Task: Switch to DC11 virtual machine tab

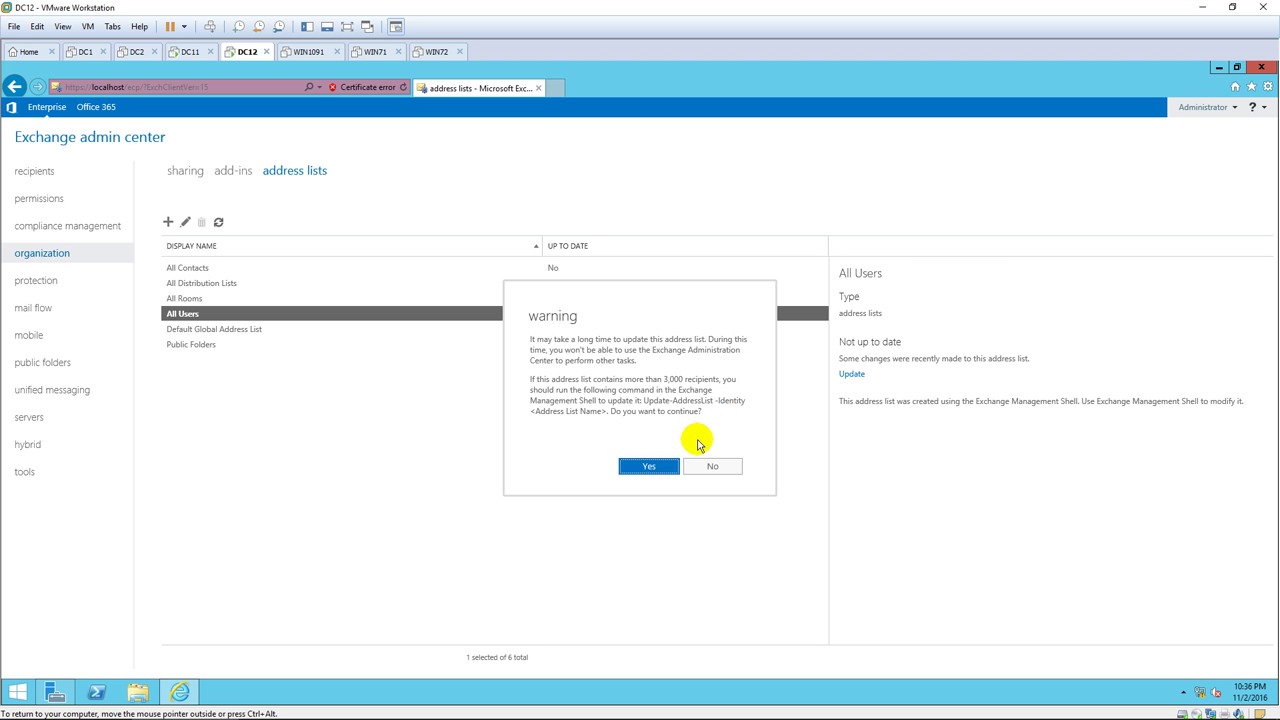Action: [x=189, y=51]
